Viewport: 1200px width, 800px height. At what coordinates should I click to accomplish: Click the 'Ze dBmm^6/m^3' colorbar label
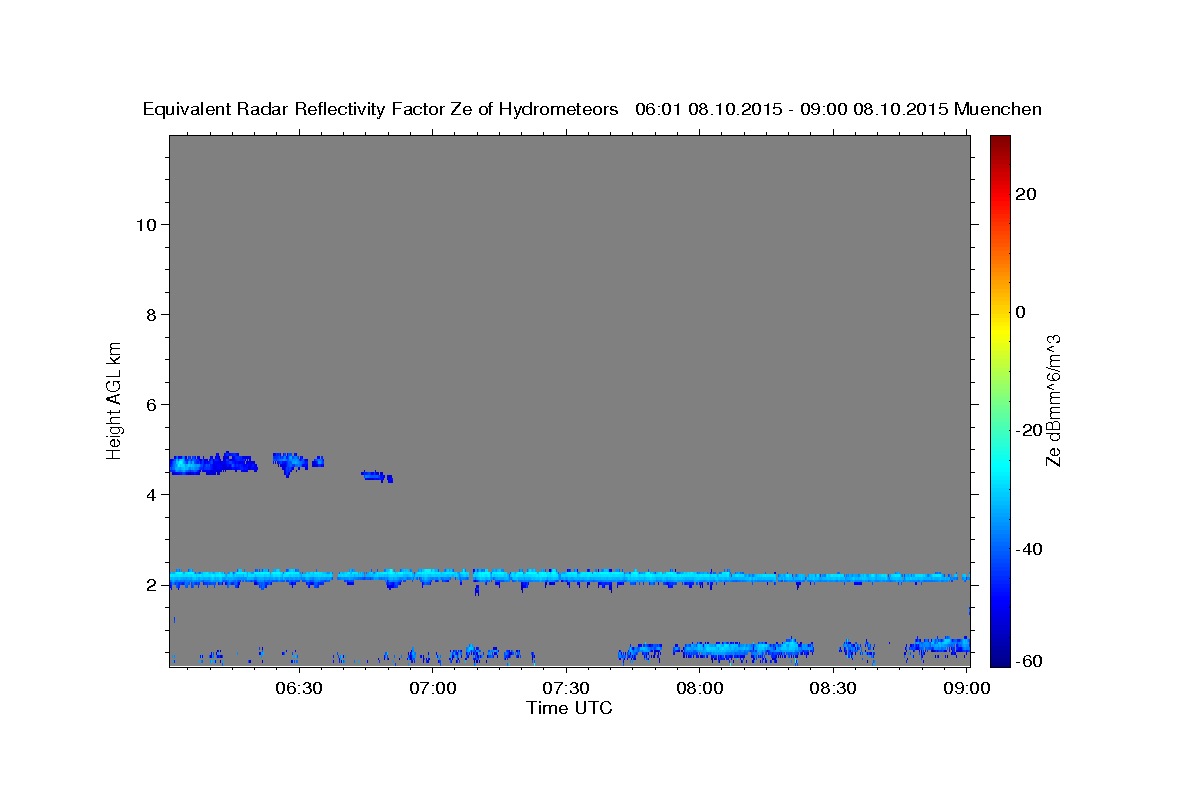click(1053, 399)
